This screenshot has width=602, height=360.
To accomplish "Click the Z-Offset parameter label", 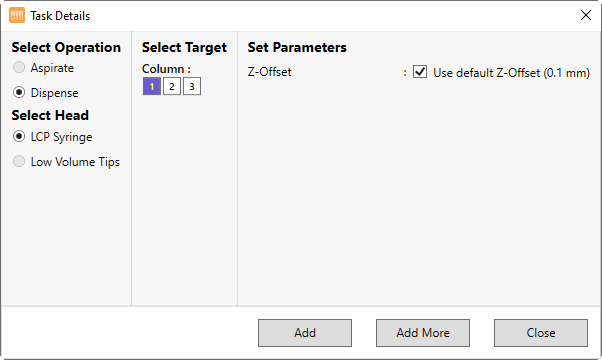I will [x=270, y=72].
